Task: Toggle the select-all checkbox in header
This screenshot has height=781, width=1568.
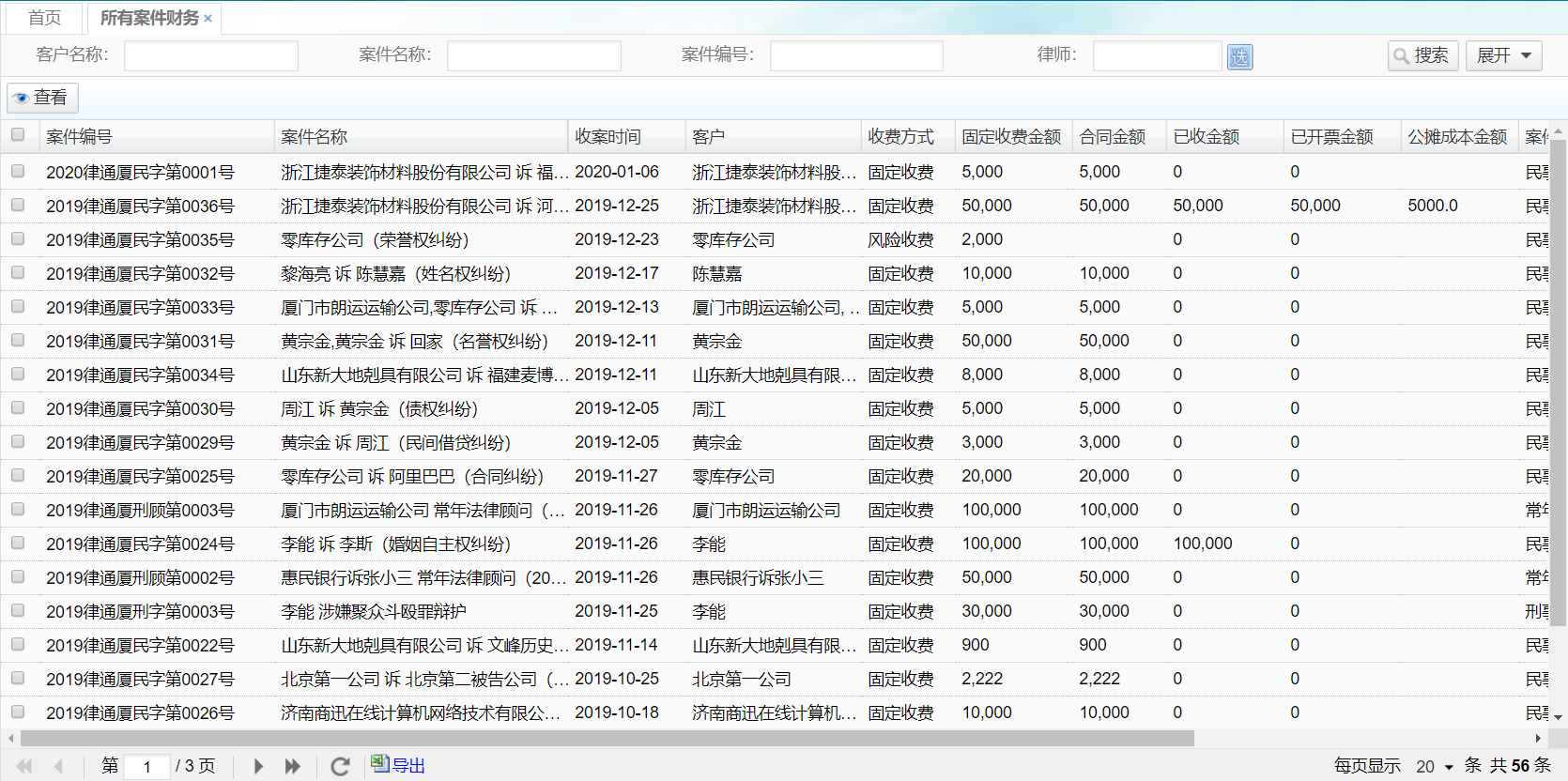Action: click(18, 135)
